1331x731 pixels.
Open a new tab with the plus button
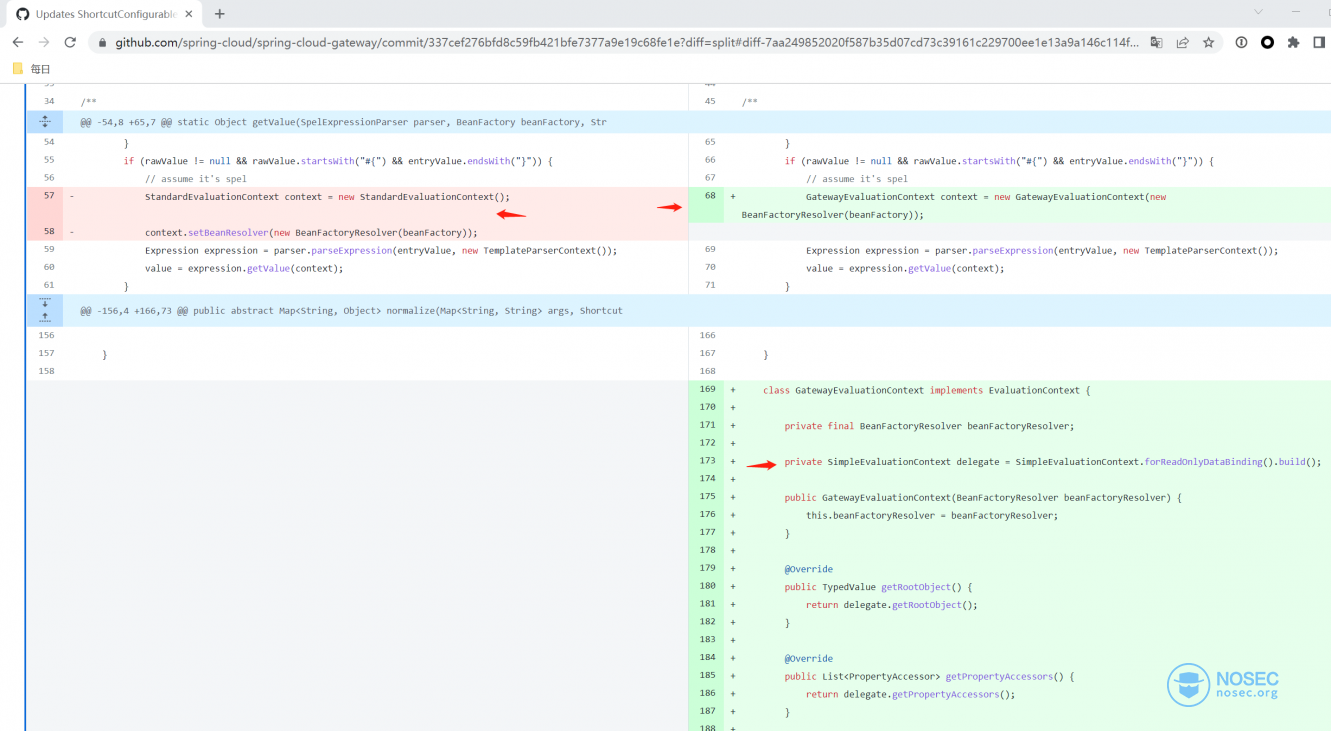222,15
